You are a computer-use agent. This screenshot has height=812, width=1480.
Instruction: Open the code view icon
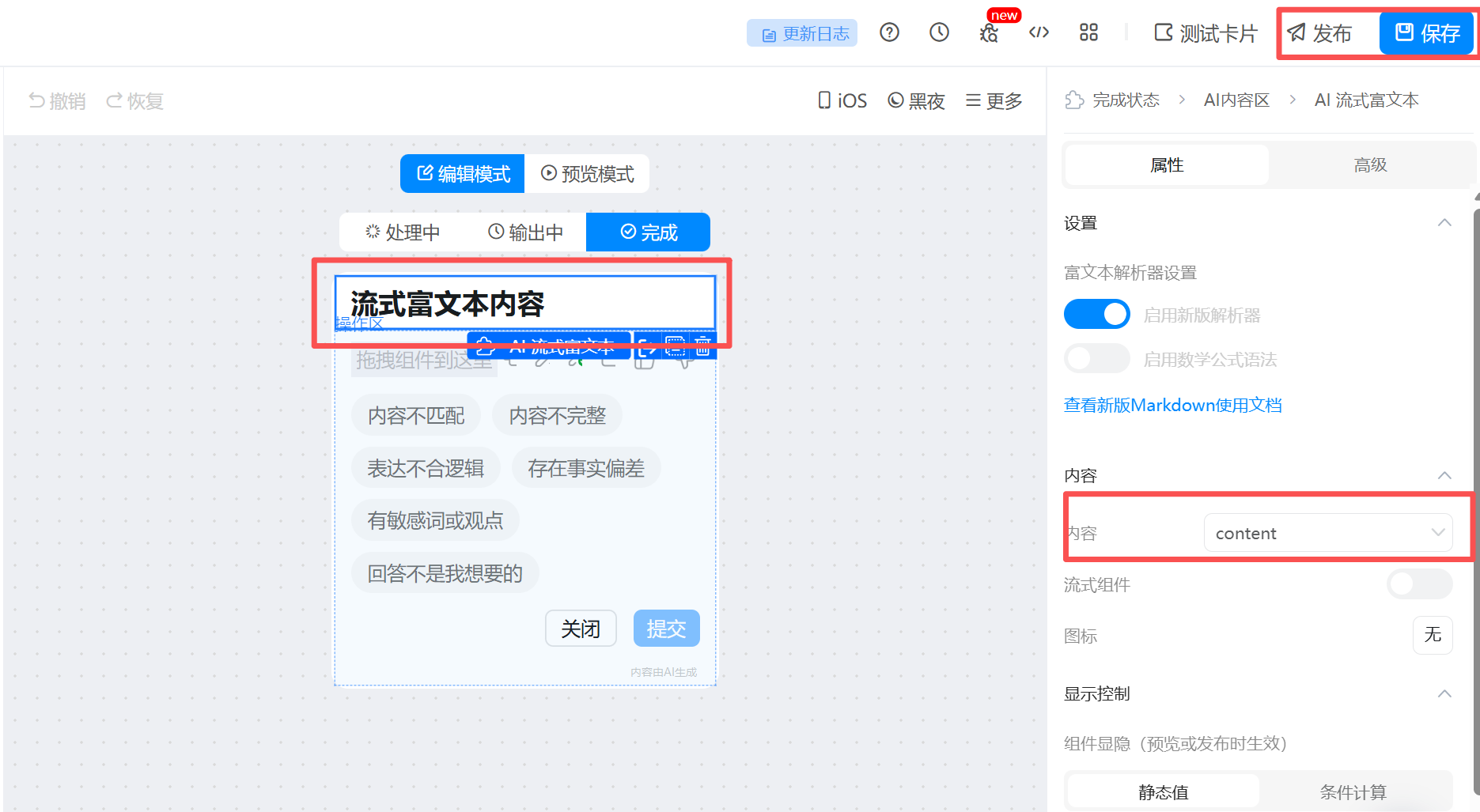click(1039, 32)
